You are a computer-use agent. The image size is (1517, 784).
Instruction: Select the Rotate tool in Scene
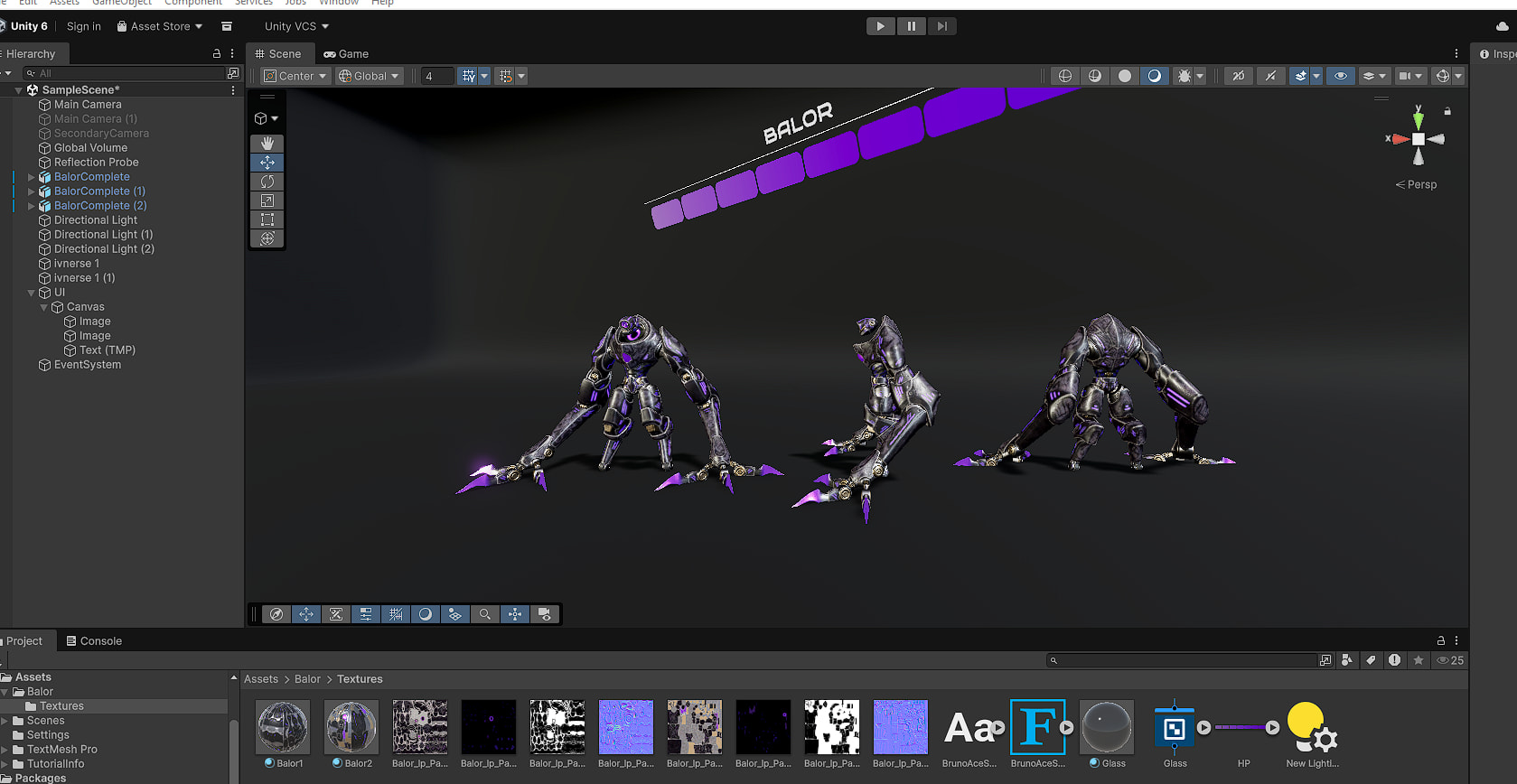coord(267,182)
